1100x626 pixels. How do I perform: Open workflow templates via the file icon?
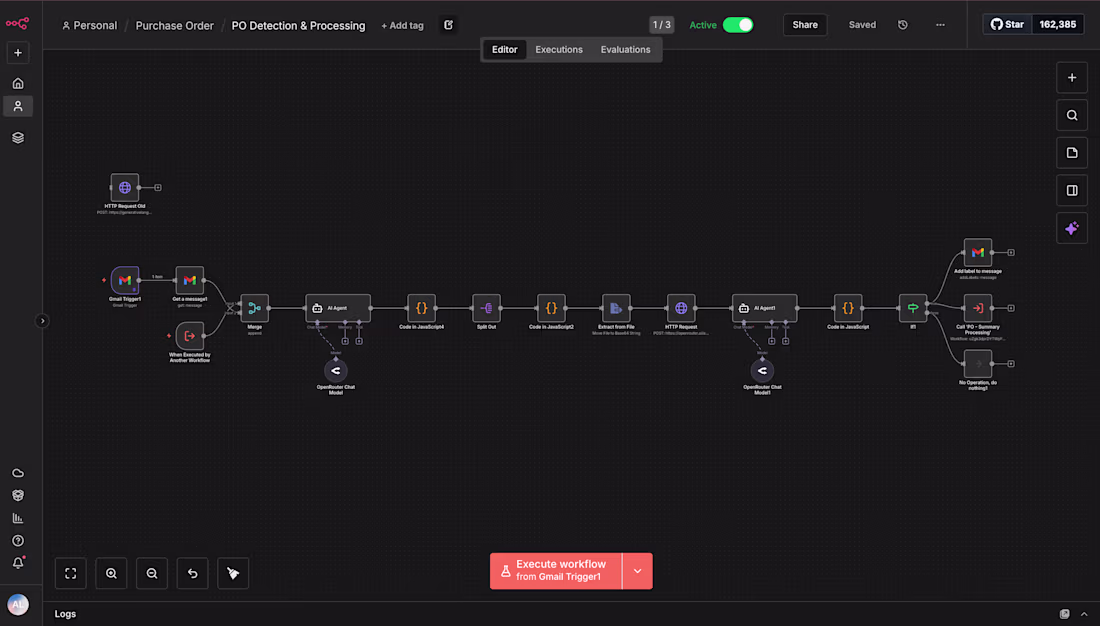tap(1072, 152)
